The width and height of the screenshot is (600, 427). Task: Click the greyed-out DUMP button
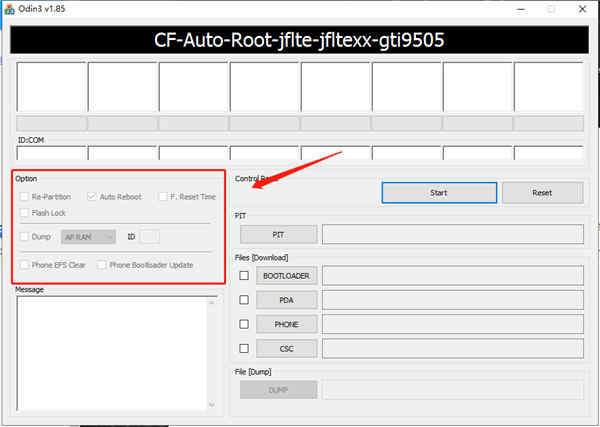point(278,390)
